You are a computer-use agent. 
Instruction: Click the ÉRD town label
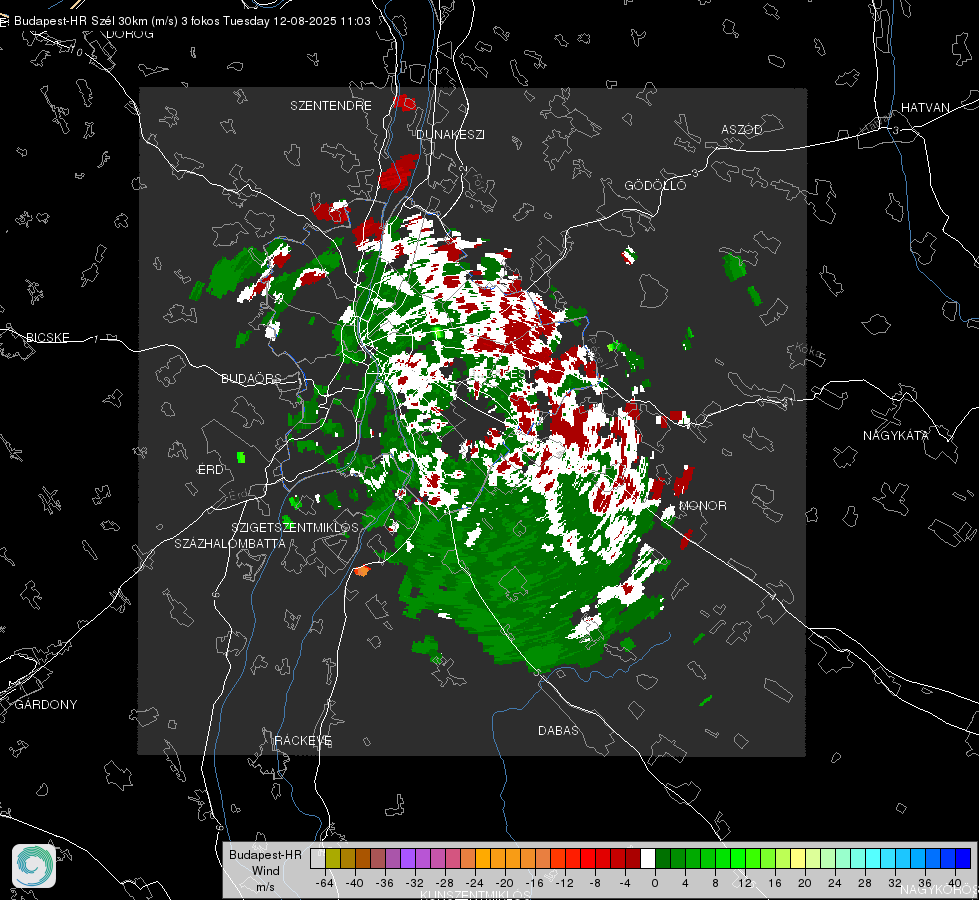[x=210, y=470]
